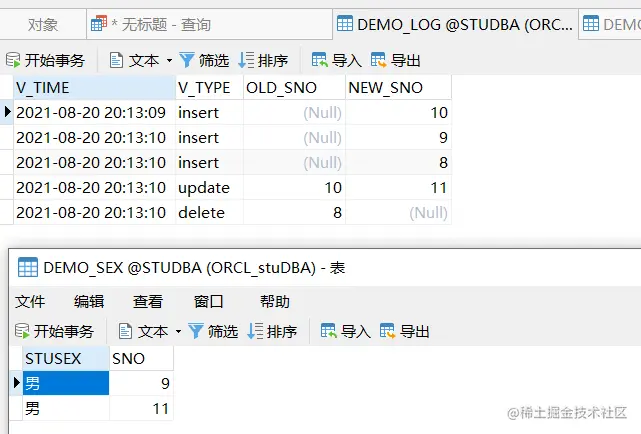641x434 pixels.
Task: Click Import icon in DEMO_SEX toolbar
Action: tap(329, 331)
